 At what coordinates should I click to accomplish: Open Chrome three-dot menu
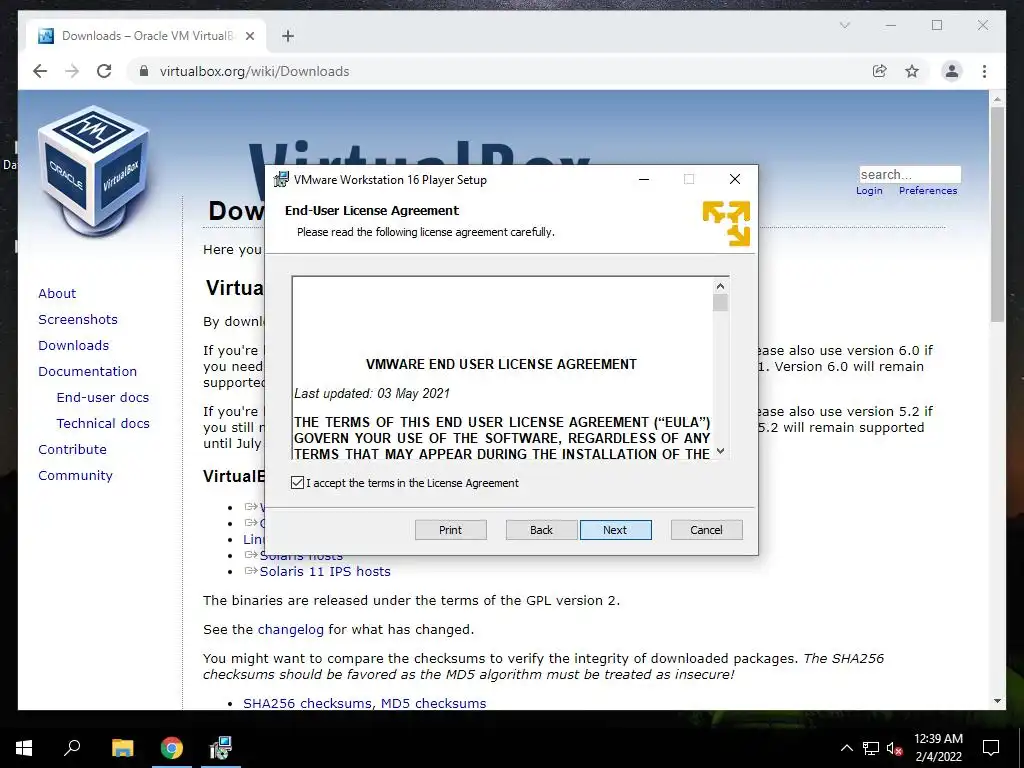984,71
